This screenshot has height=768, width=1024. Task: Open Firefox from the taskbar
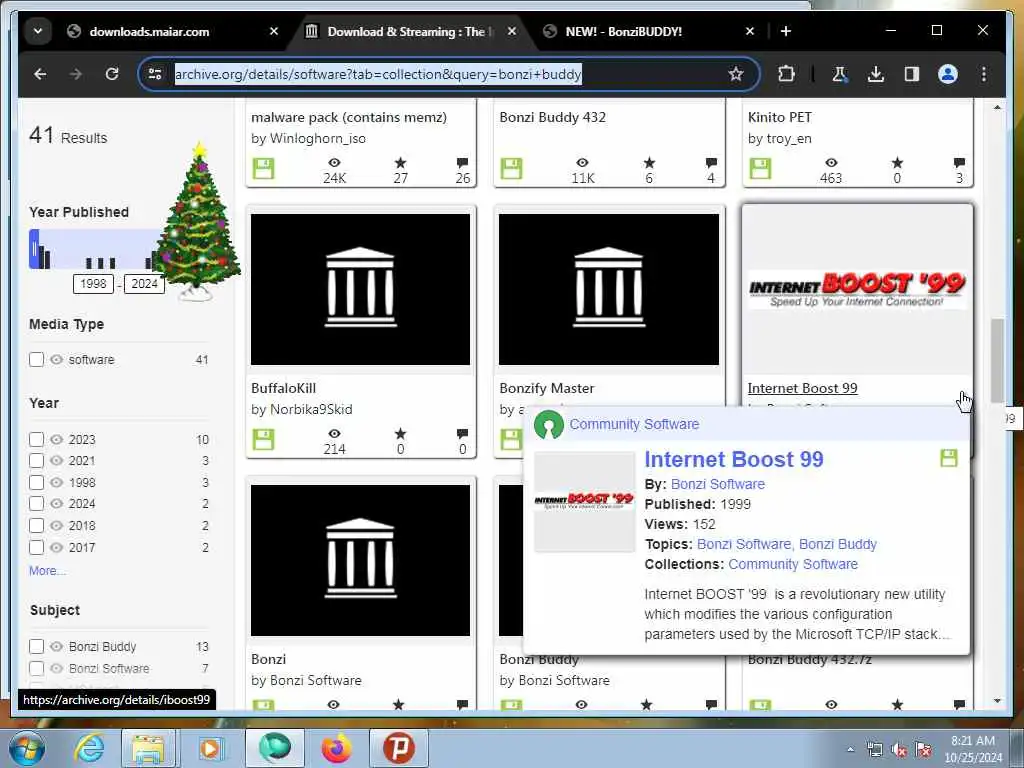tap(336, 748)
